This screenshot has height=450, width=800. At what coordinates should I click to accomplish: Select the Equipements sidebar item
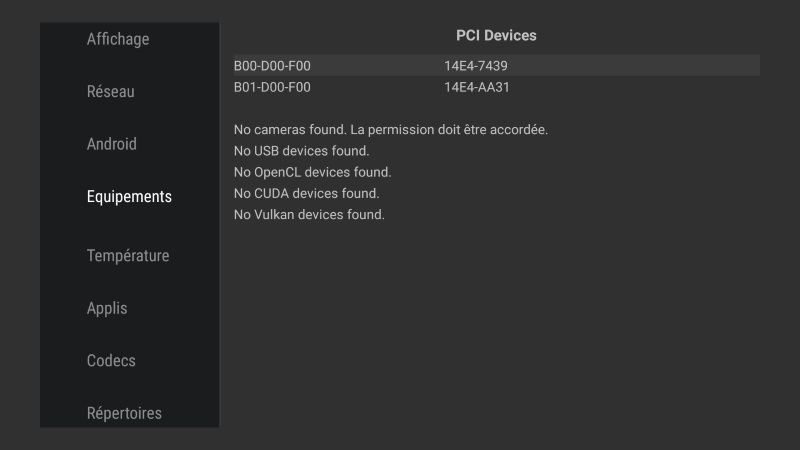129,197
